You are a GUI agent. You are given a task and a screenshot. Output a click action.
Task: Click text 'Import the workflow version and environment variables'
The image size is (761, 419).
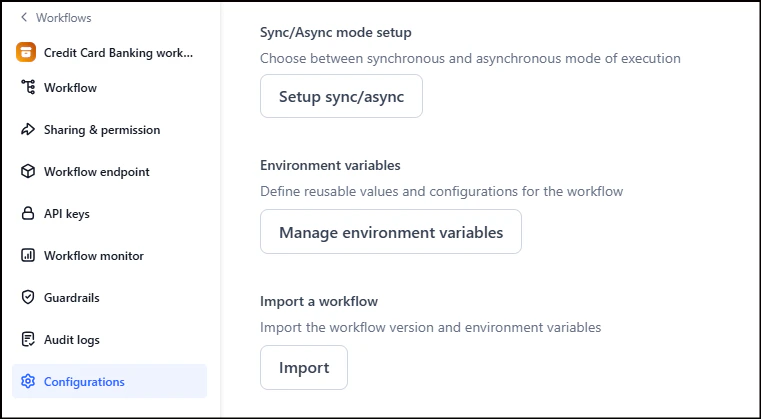[430, 327]
